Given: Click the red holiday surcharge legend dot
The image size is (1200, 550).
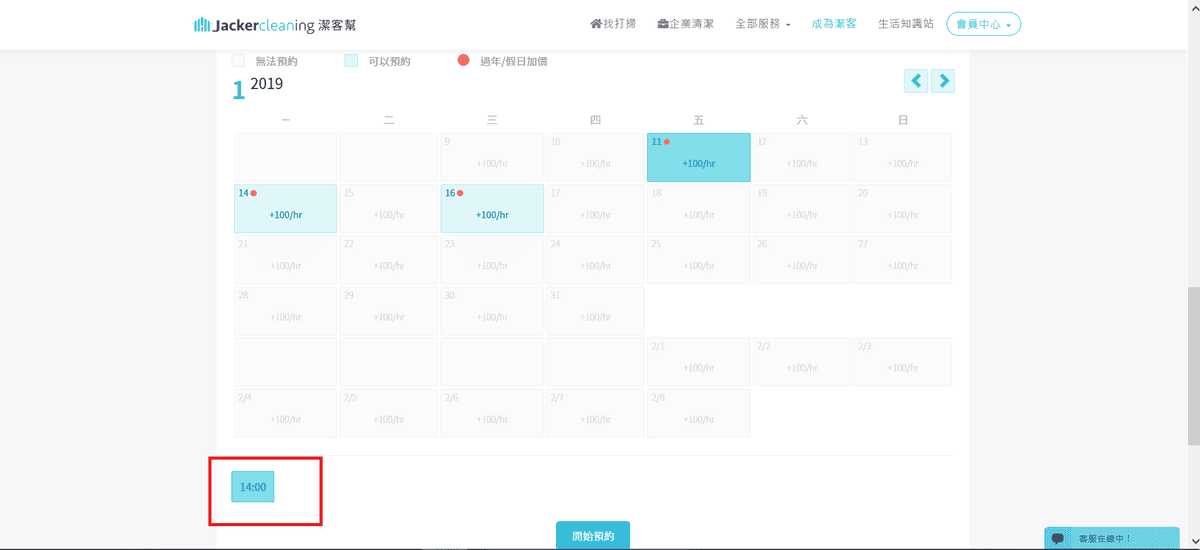Looking at the screenshot, I should [463, 60].
